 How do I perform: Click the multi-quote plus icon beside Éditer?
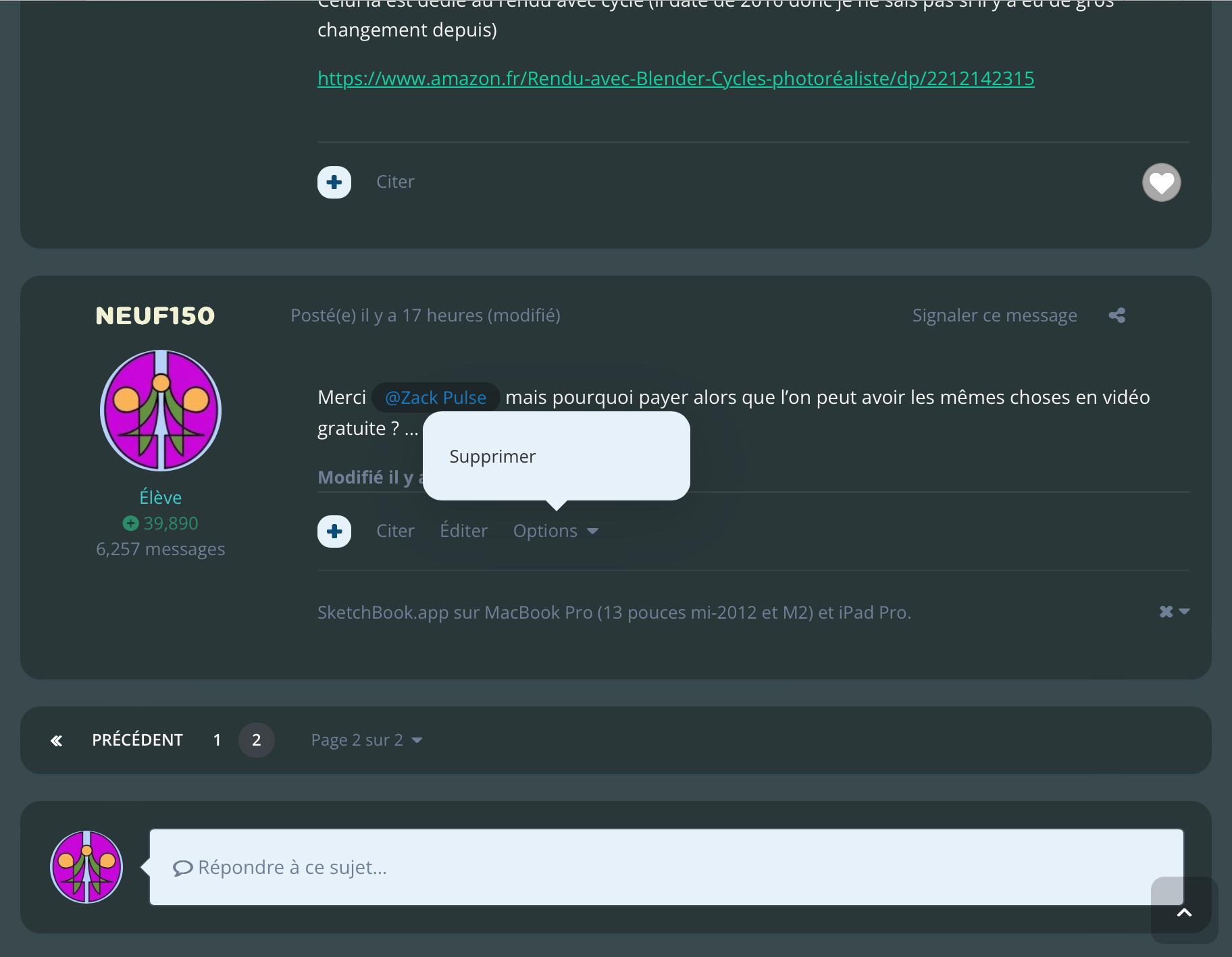point(334,532)
